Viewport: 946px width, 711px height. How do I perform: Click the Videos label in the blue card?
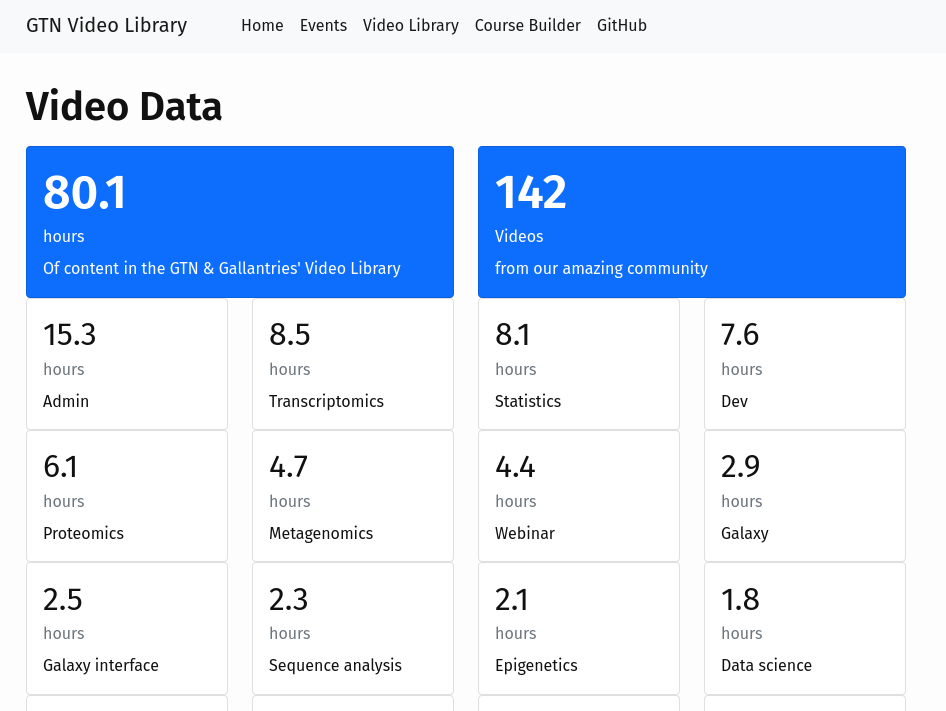click(x=519, y=236)
